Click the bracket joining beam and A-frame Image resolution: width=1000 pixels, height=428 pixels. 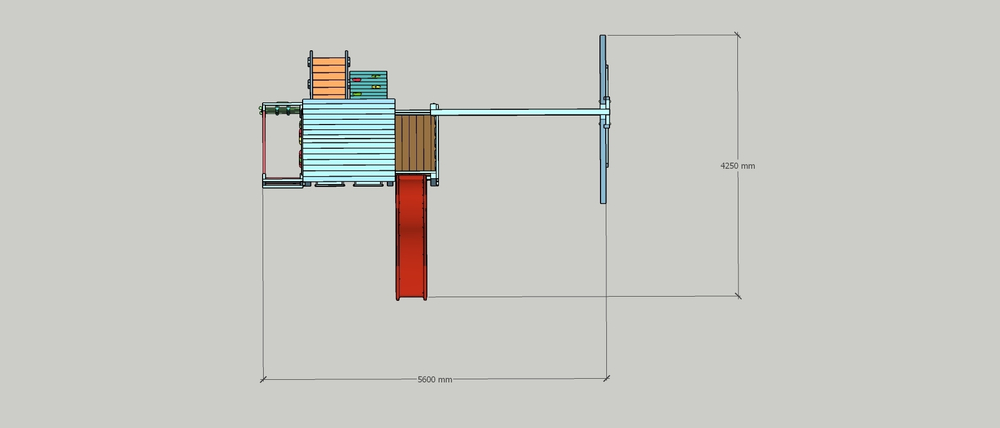coord(605,111)
